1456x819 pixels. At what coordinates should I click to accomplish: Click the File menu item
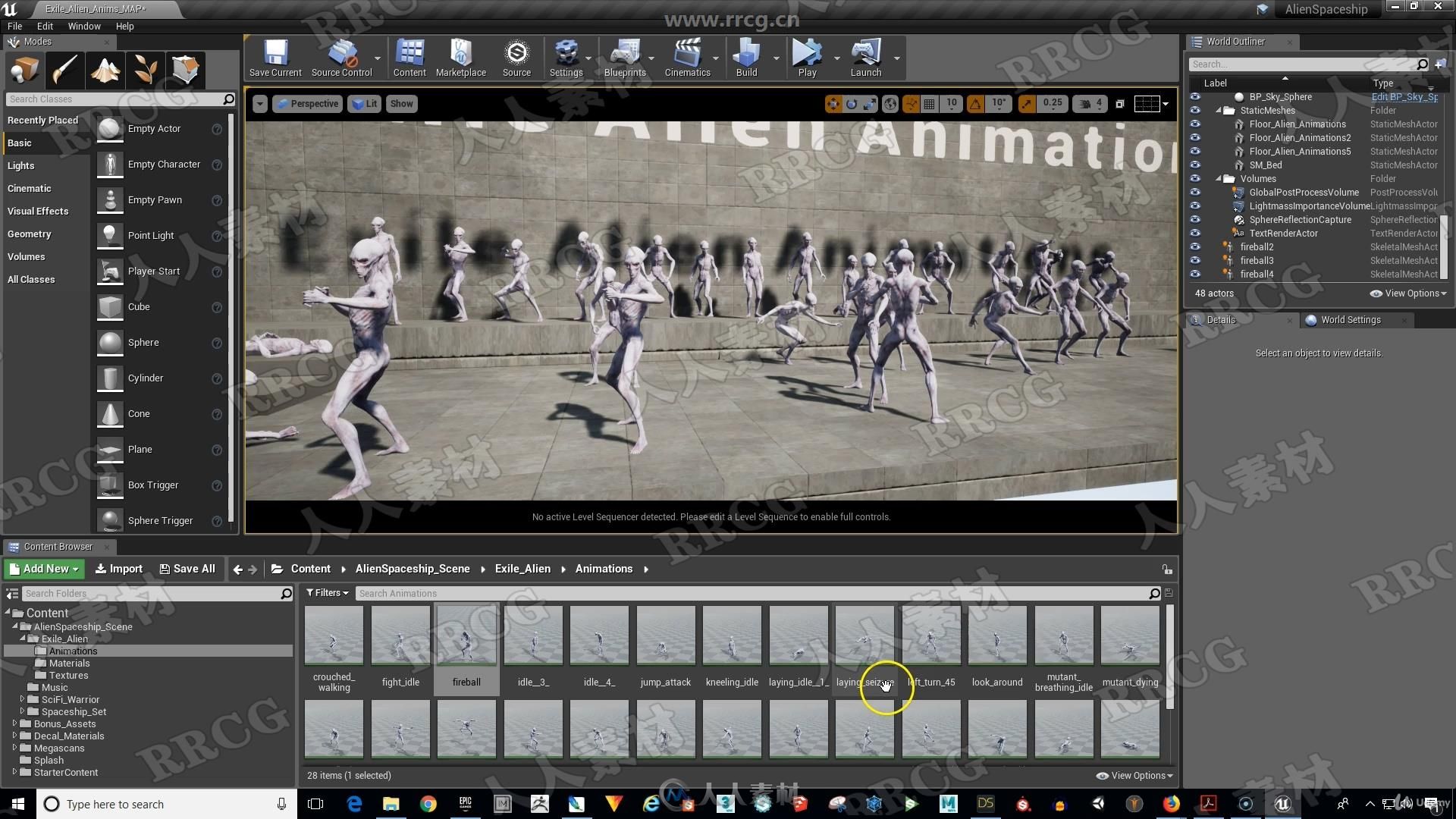[x=14, y=25]
